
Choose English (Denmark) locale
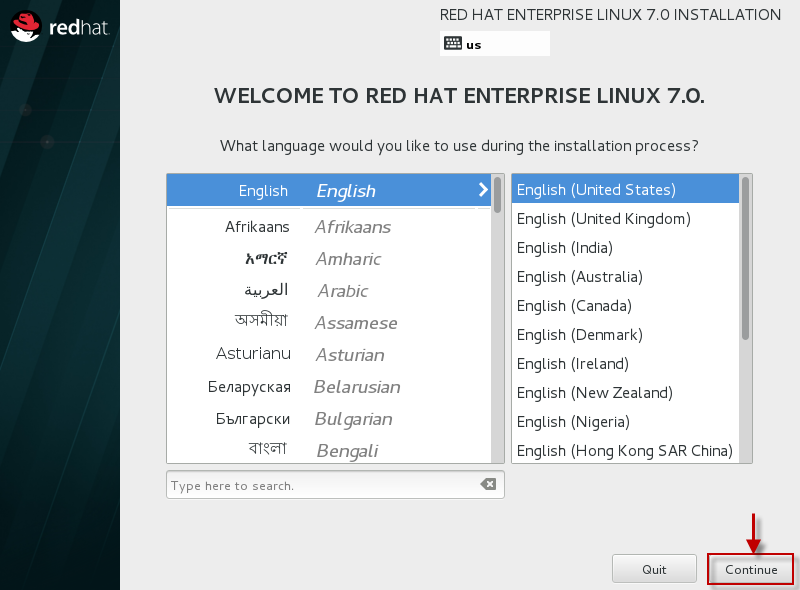(625, 335)
